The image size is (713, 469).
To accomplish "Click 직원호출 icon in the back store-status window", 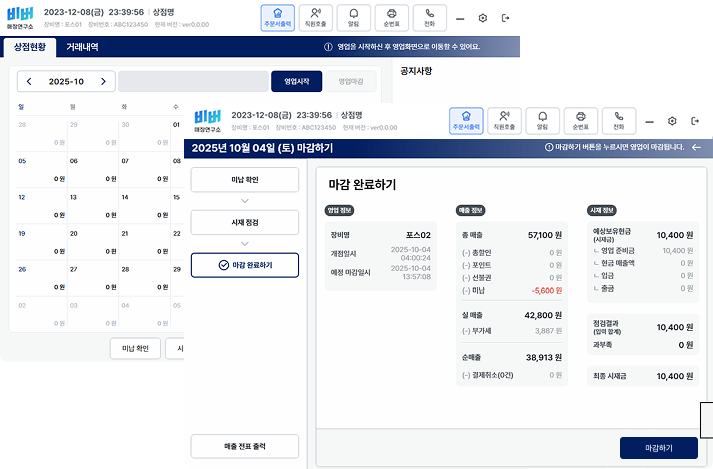I will pyautogui.click(x=316, y=18).
